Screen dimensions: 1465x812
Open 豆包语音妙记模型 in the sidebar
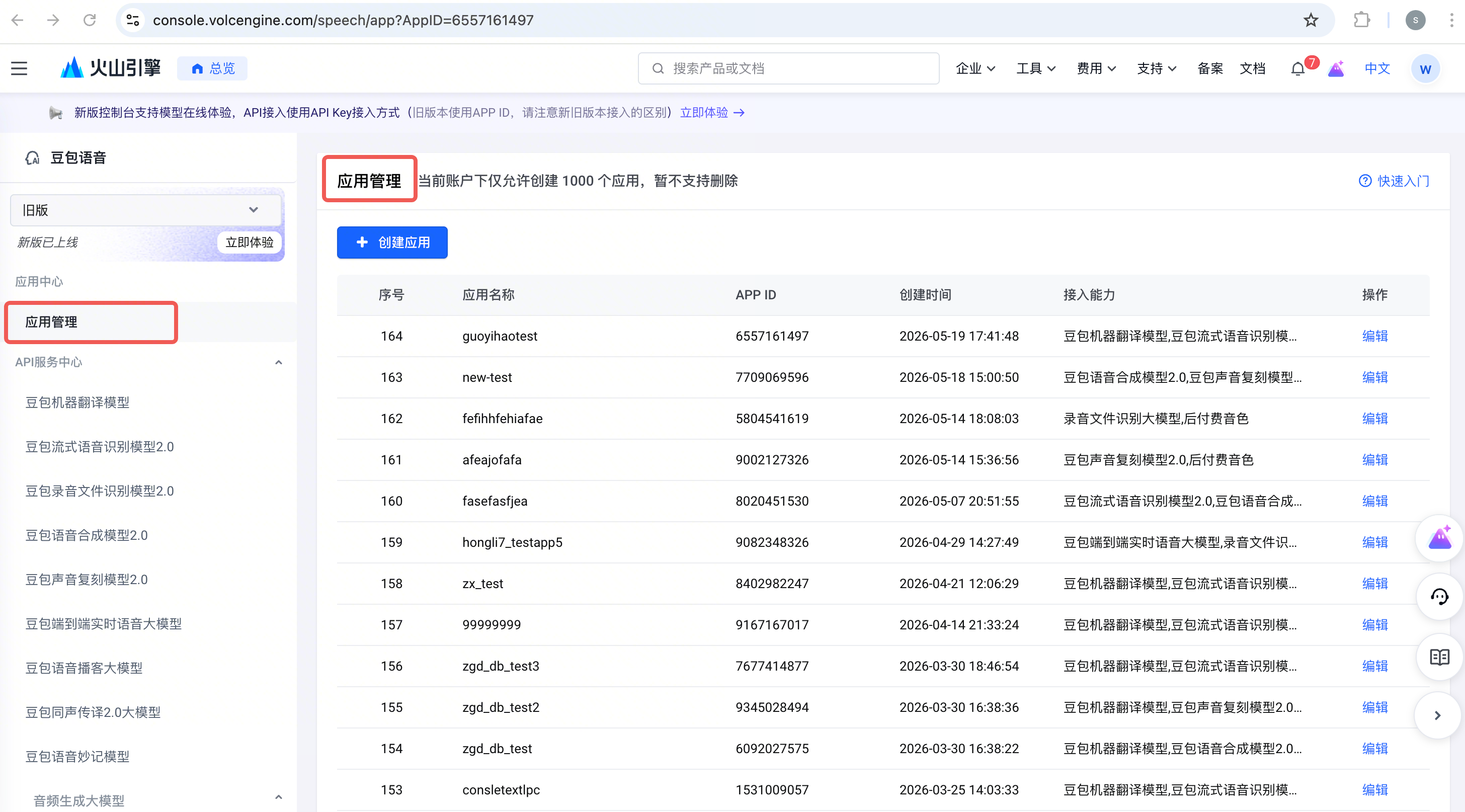[x=77, y=757]
